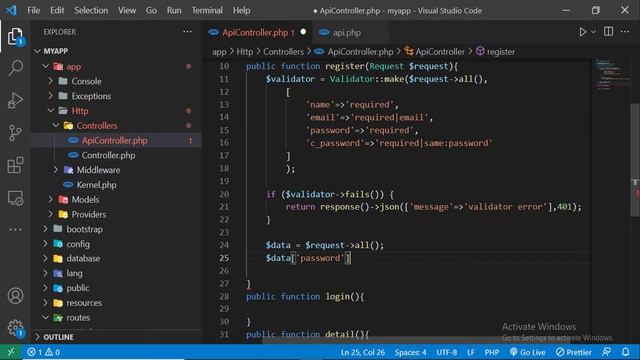Open notifications bell
This screenshot has height=360, width=640.
point(625,352)
